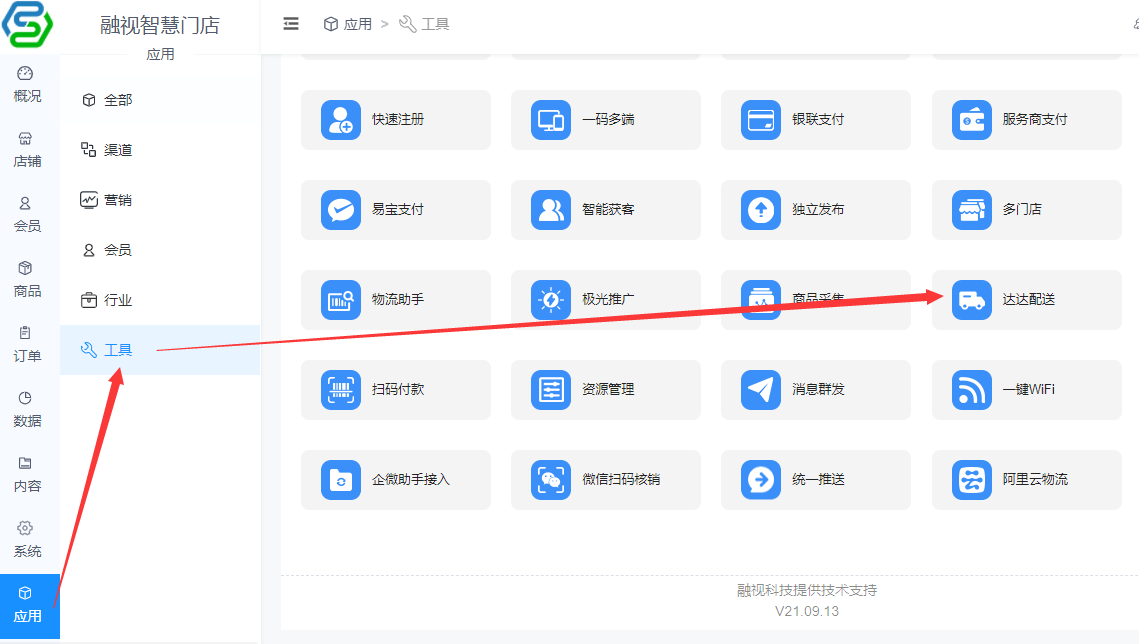Click the 微信扫码核销 label text
1139x644 pixels.
pyautogui.click(x=621, y=479)
